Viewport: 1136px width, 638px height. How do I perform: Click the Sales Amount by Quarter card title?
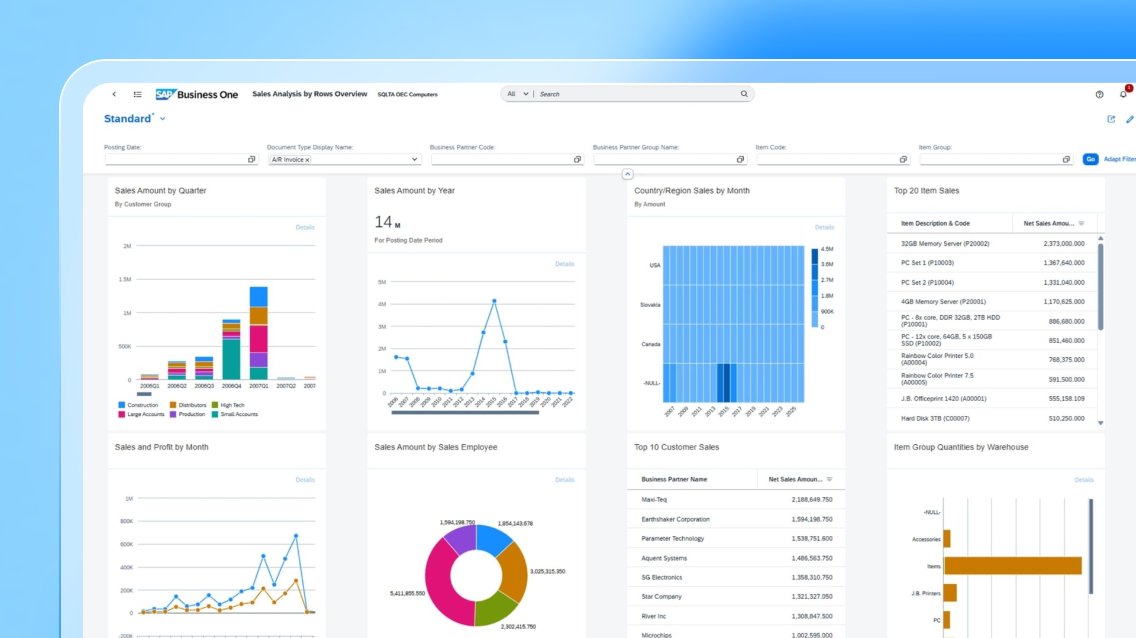[x=160, y=191]
